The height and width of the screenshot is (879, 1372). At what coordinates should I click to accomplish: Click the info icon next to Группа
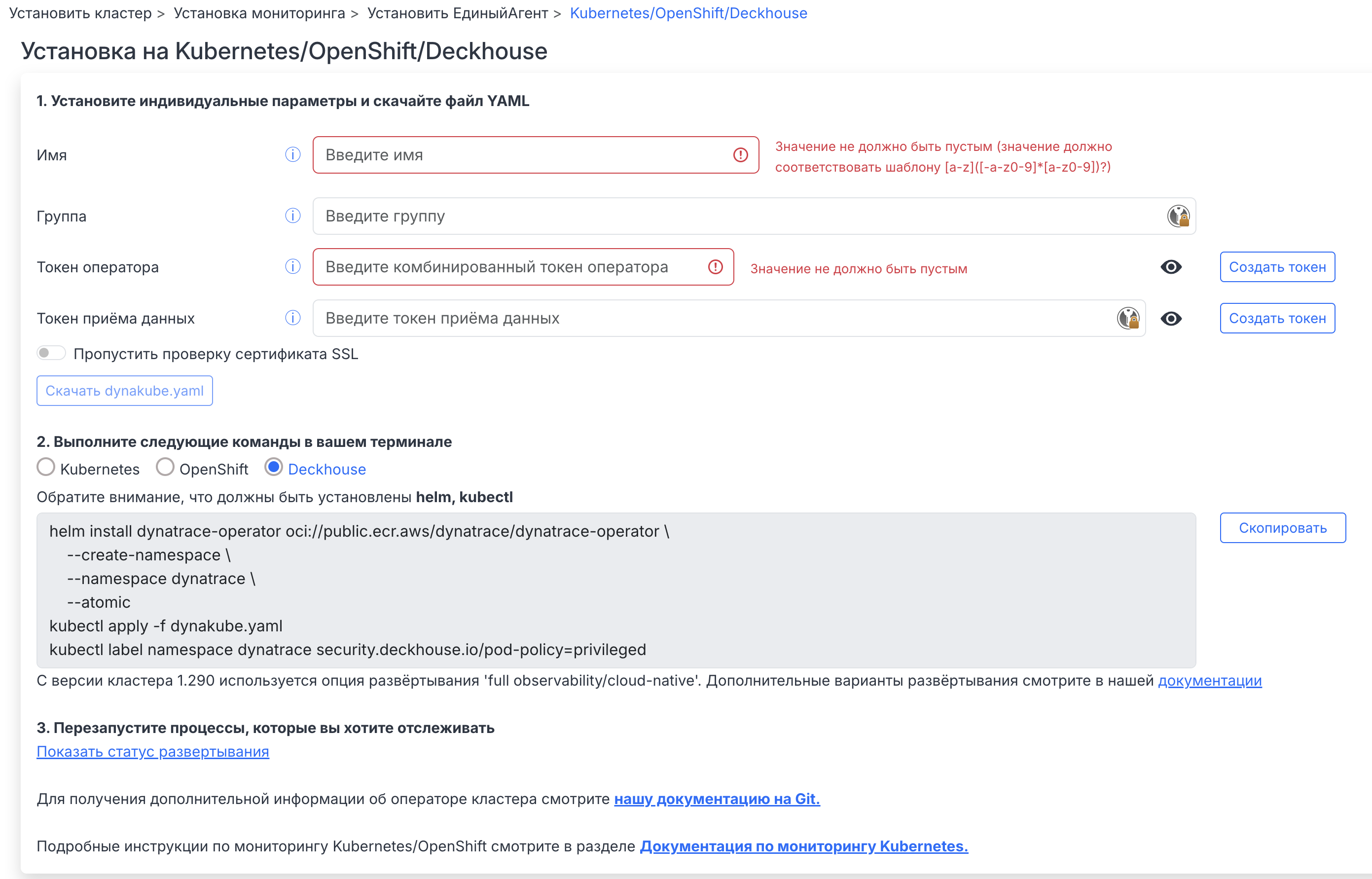(x=293, y=216)
